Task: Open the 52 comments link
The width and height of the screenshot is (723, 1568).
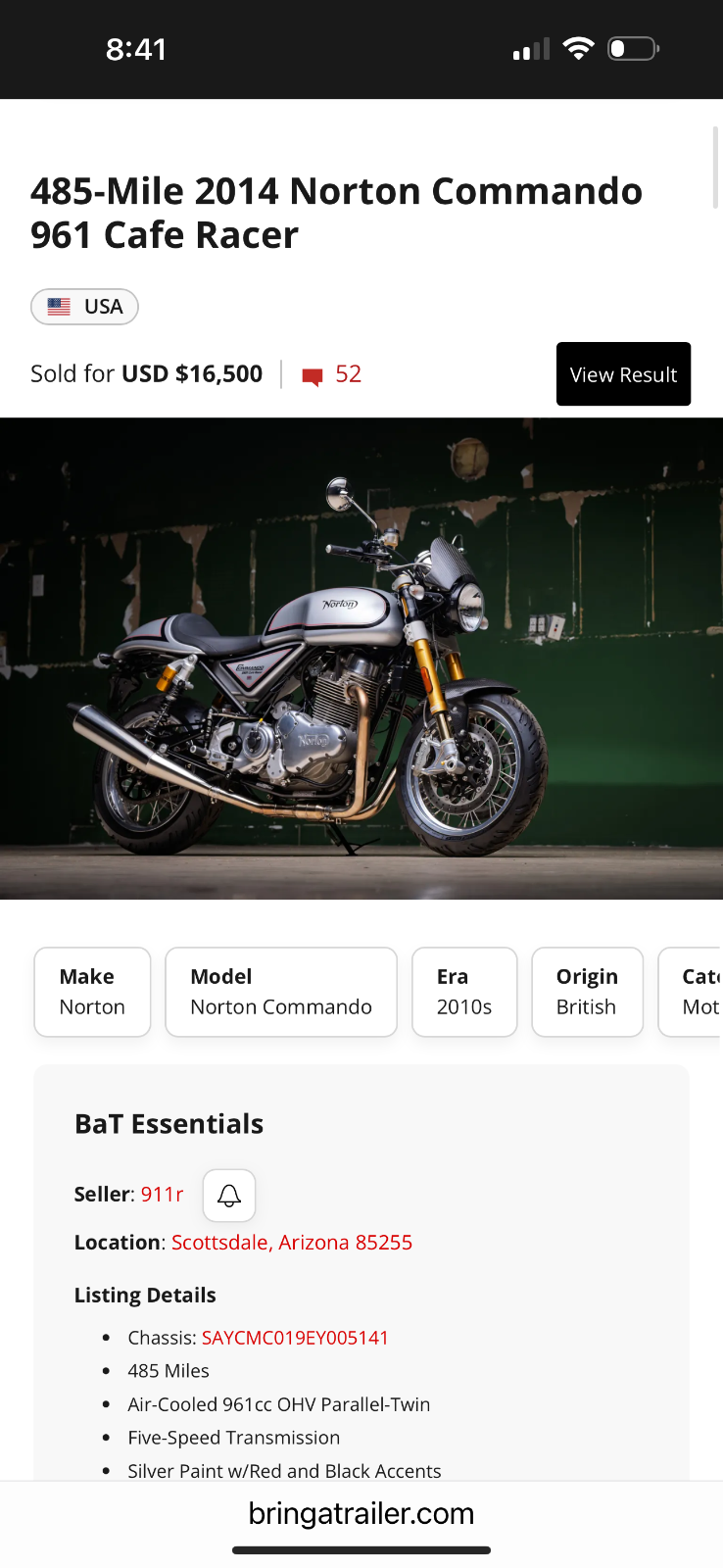Action: click(x=348, y=374)
